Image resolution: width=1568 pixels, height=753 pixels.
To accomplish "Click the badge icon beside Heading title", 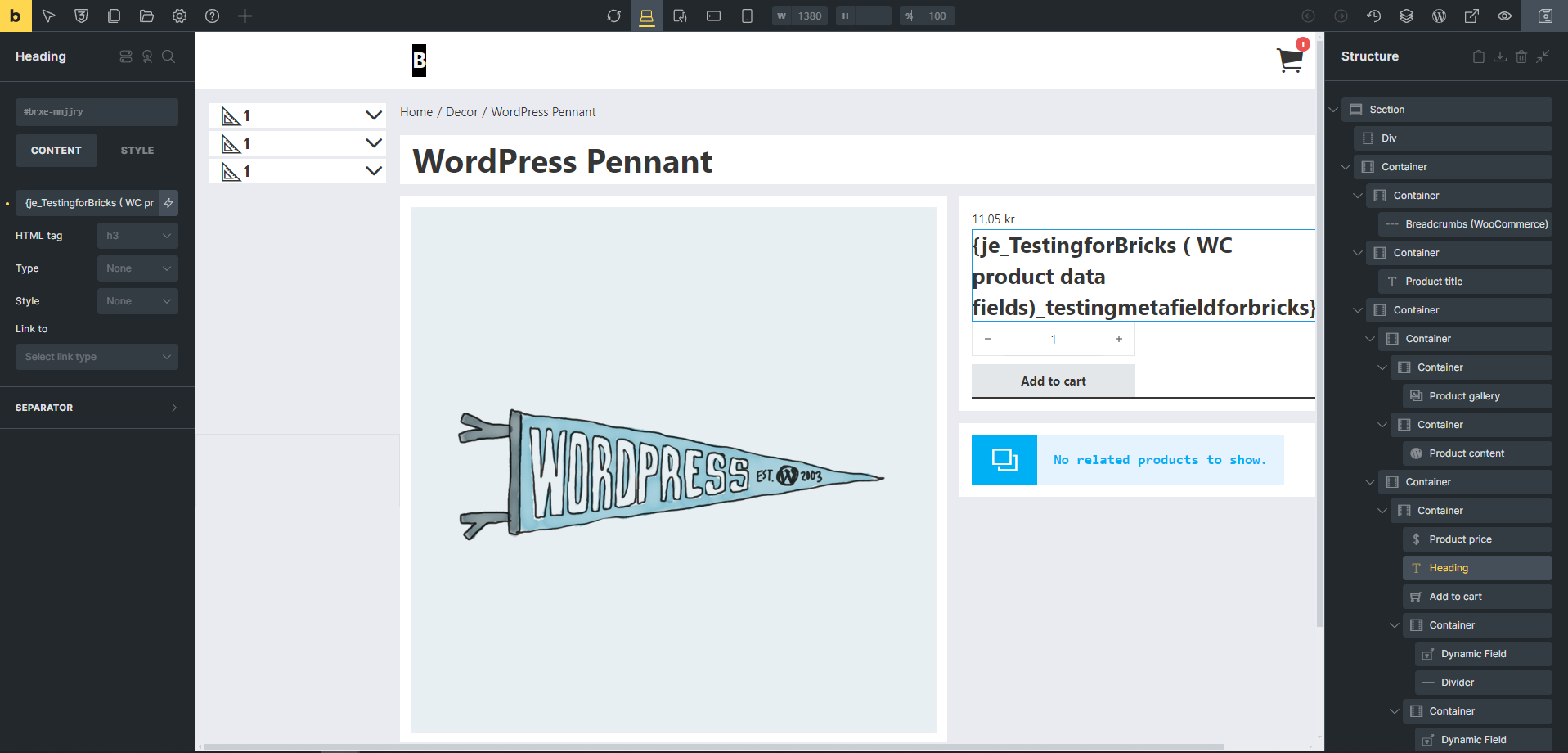I will [x=147, y=56].
